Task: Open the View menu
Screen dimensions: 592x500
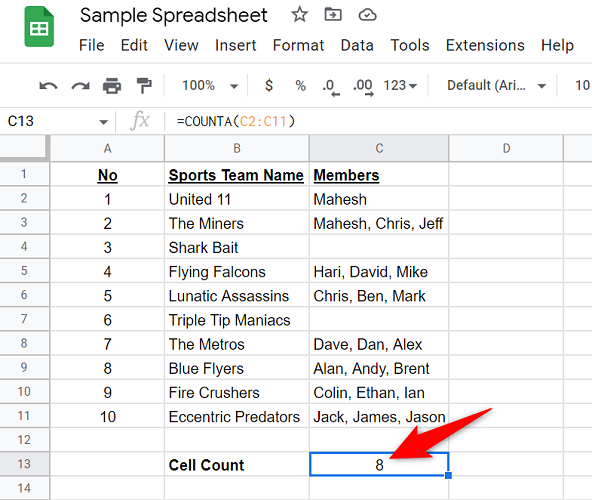Action: 181,45
